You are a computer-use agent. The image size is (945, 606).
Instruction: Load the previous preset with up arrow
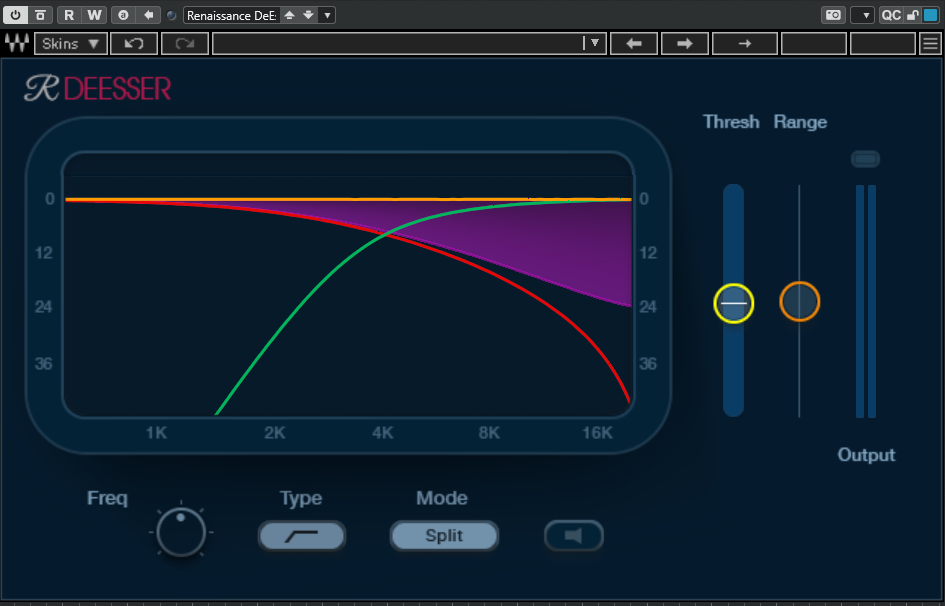pyautogui.click(x=289, y=15)
